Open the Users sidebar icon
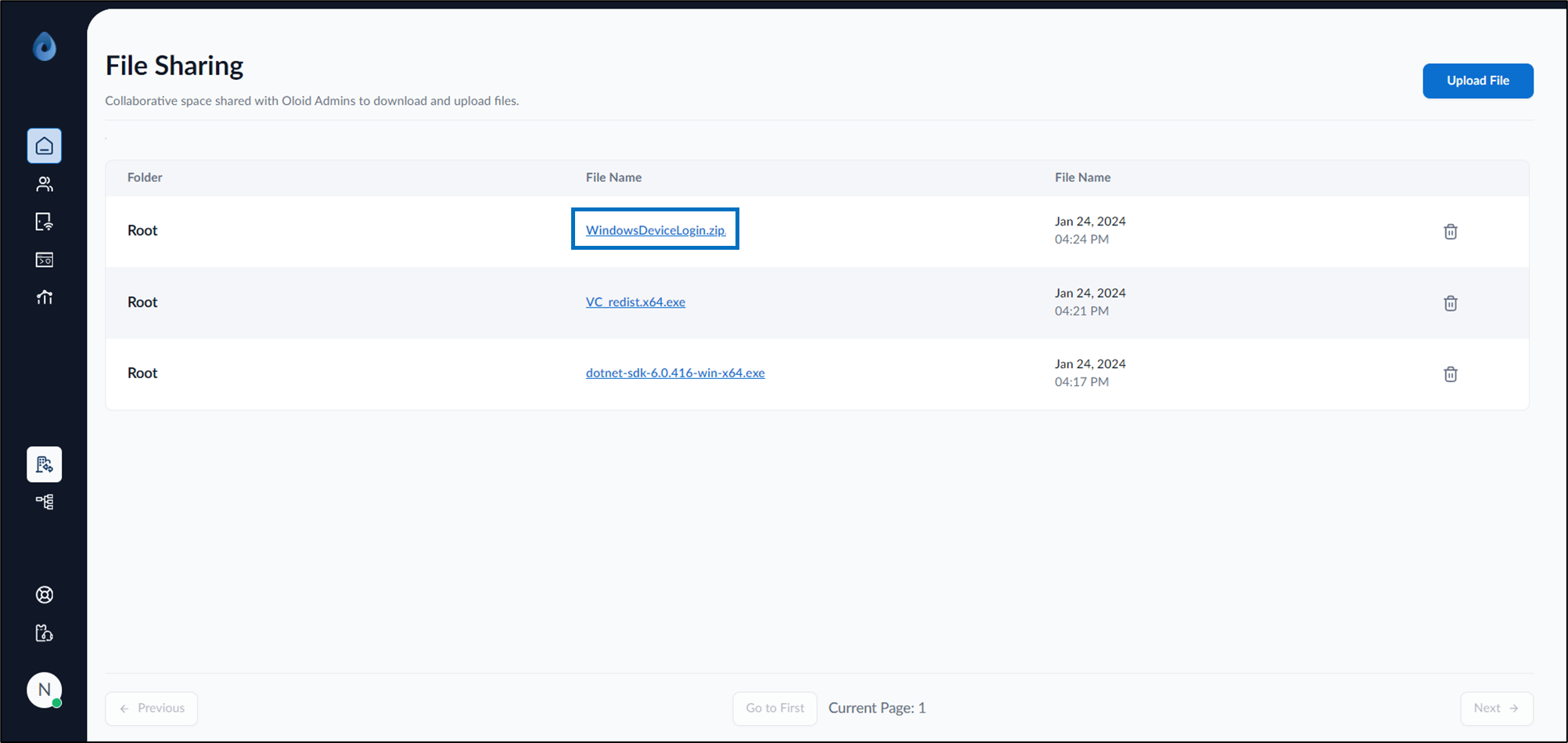The height and width of the screenshot is (743, 1568). pos(45,184)
